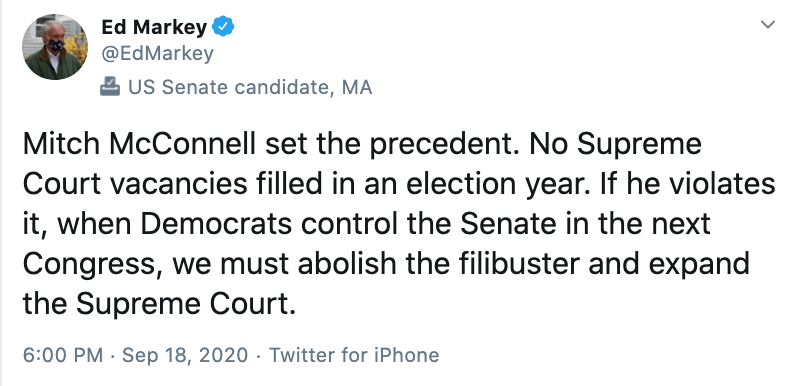Image resolution: width=798 pixels, height=386 pixels.
Task: Click the word precedent in tweet
Action: [440, 145]
